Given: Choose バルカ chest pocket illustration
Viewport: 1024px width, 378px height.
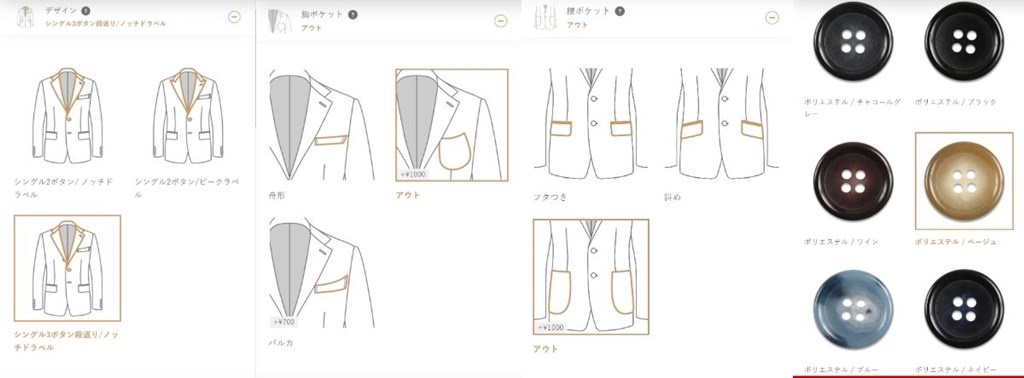Looking at the screenshot, I should point(322,273).
